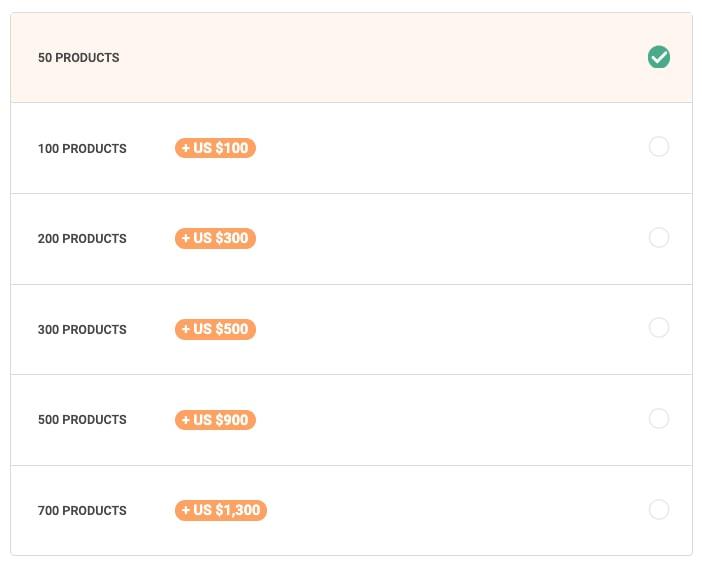
Task: Click the highlighted 50 Products row background
Action: tap(351, 58)
